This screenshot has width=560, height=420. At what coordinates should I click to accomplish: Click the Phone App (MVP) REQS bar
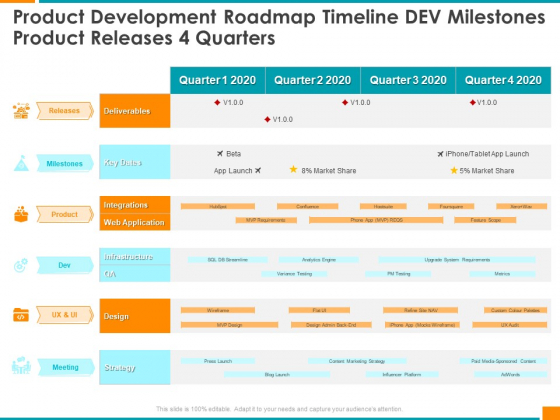(x=376, y=220)
